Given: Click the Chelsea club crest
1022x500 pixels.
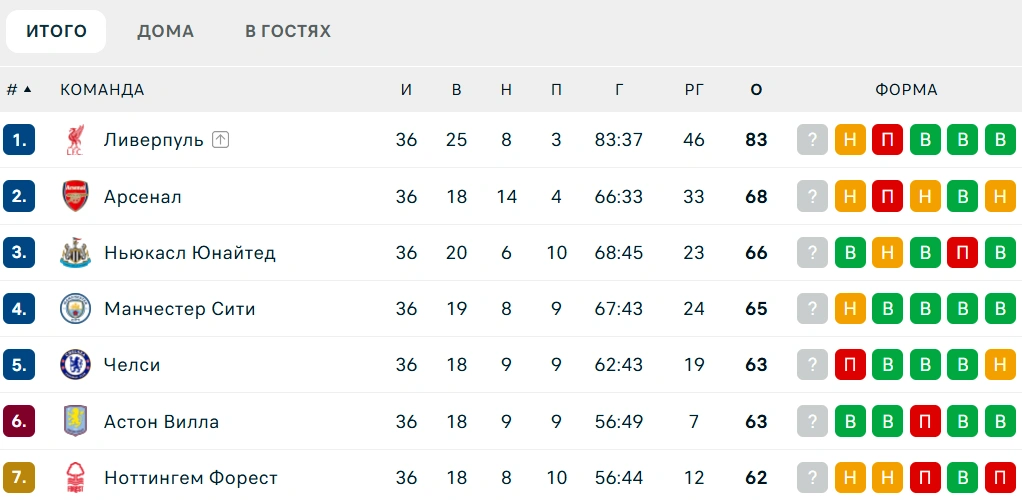Looking at the screenshot, I should coord(75,364).
